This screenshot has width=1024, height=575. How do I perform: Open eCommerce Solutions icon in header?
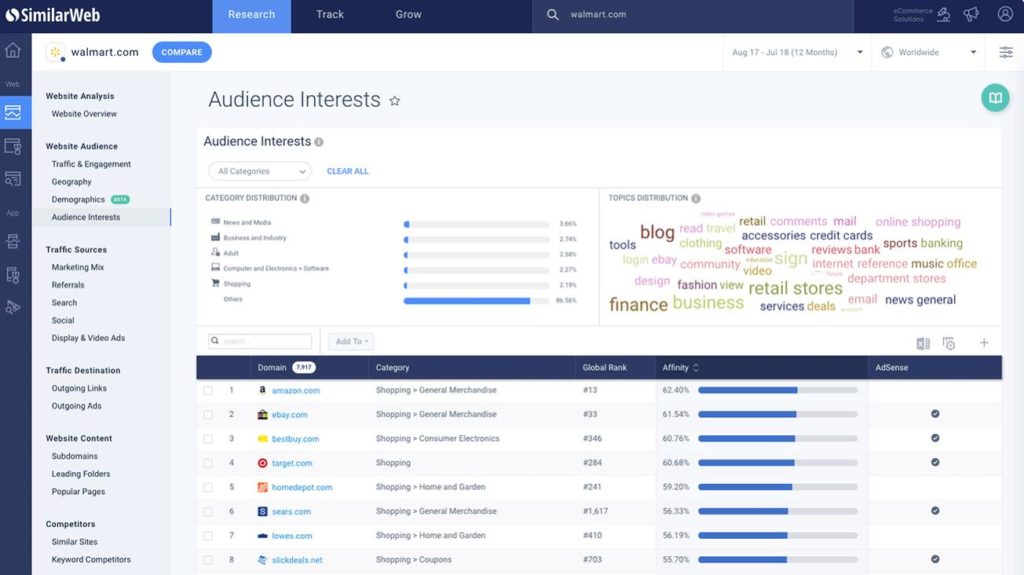click(x=944, y=14)
